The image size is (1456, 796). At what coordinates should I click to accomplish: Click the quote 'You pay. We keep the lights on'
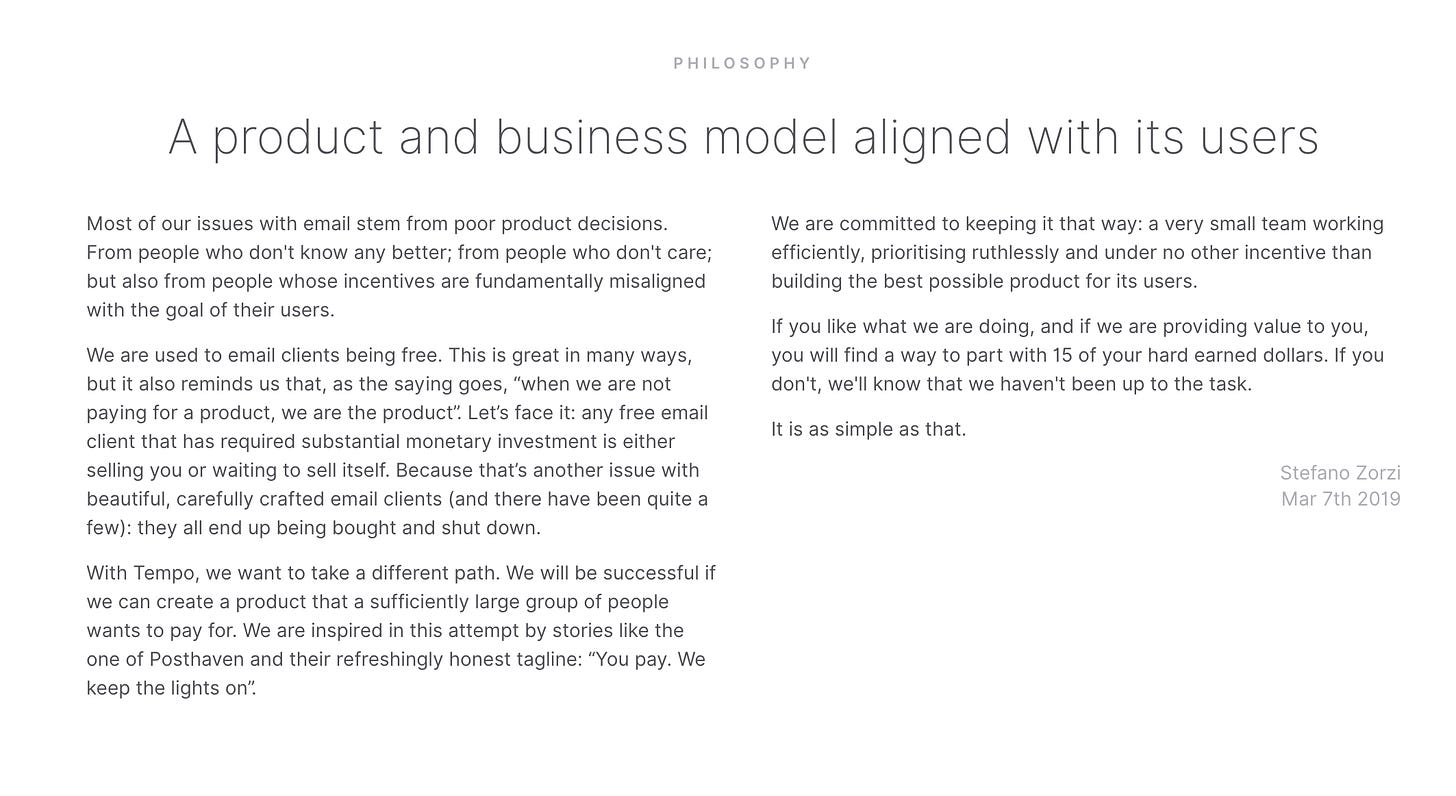tap(396, 674)
